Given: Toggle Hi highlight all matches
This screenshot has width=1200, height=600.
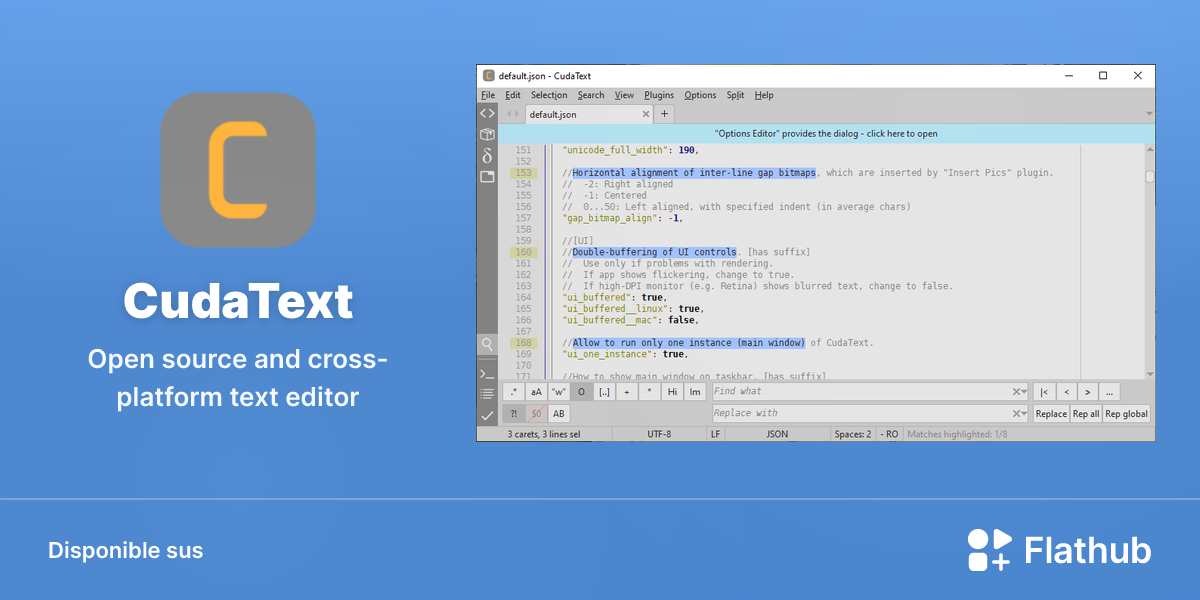Looking at the screenshot, I should click(x=672, y=392).
